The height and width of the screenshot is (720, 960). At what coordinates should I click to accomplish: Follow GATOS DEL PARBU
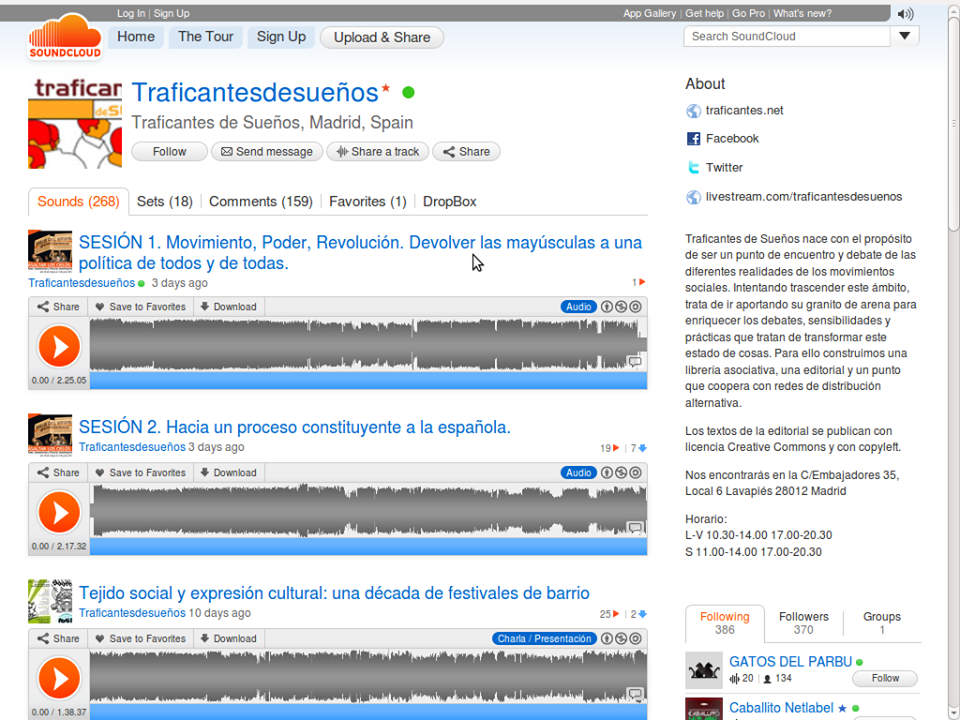tap(885, 678)
